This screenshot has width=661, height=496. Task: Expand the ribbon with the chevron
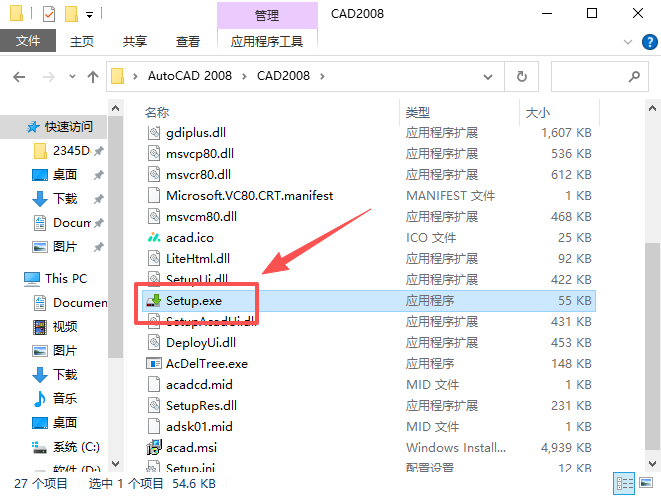(628, 42)
